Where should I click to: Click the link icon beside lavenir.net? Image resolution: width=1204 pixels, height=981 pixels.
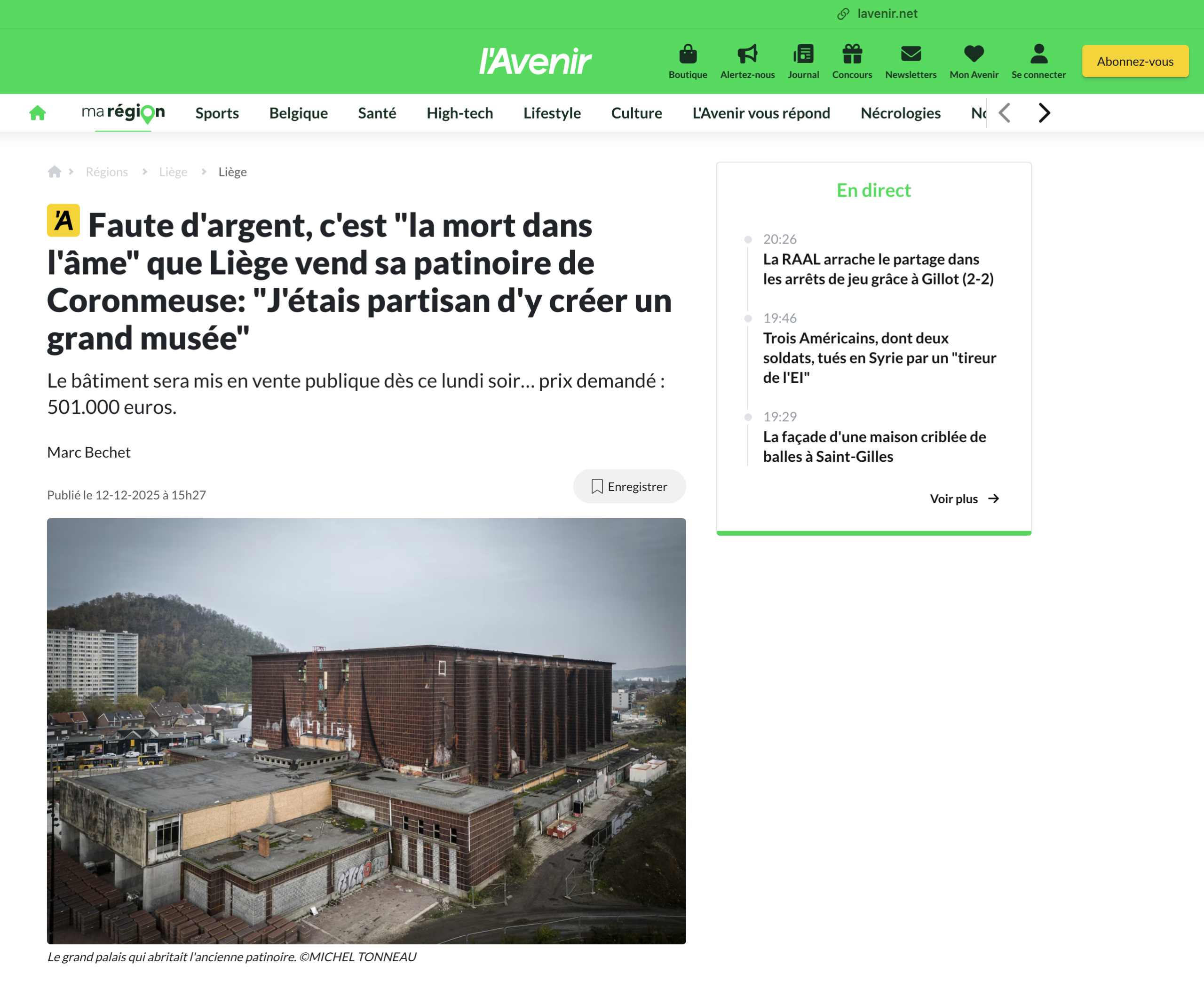click(x=844, y=13)
